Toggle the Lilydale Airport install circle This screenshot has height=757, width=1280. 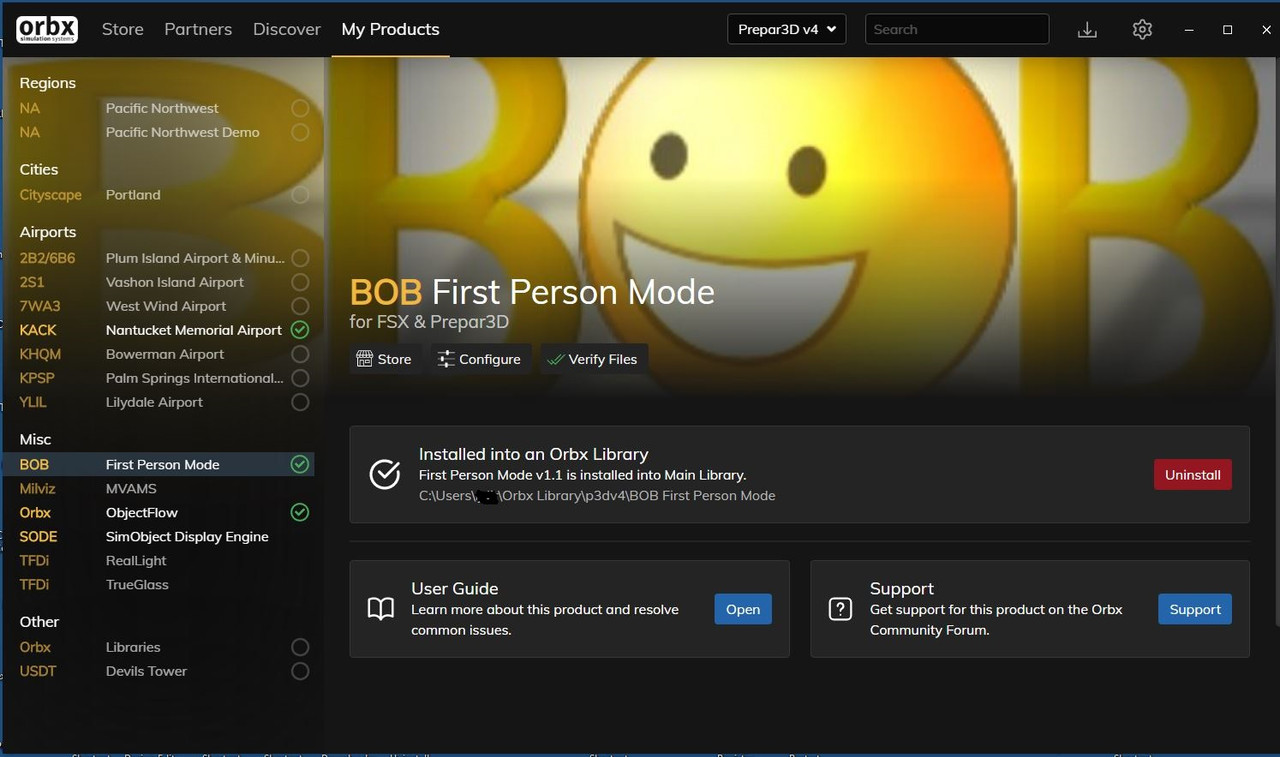tap(300, 402)
